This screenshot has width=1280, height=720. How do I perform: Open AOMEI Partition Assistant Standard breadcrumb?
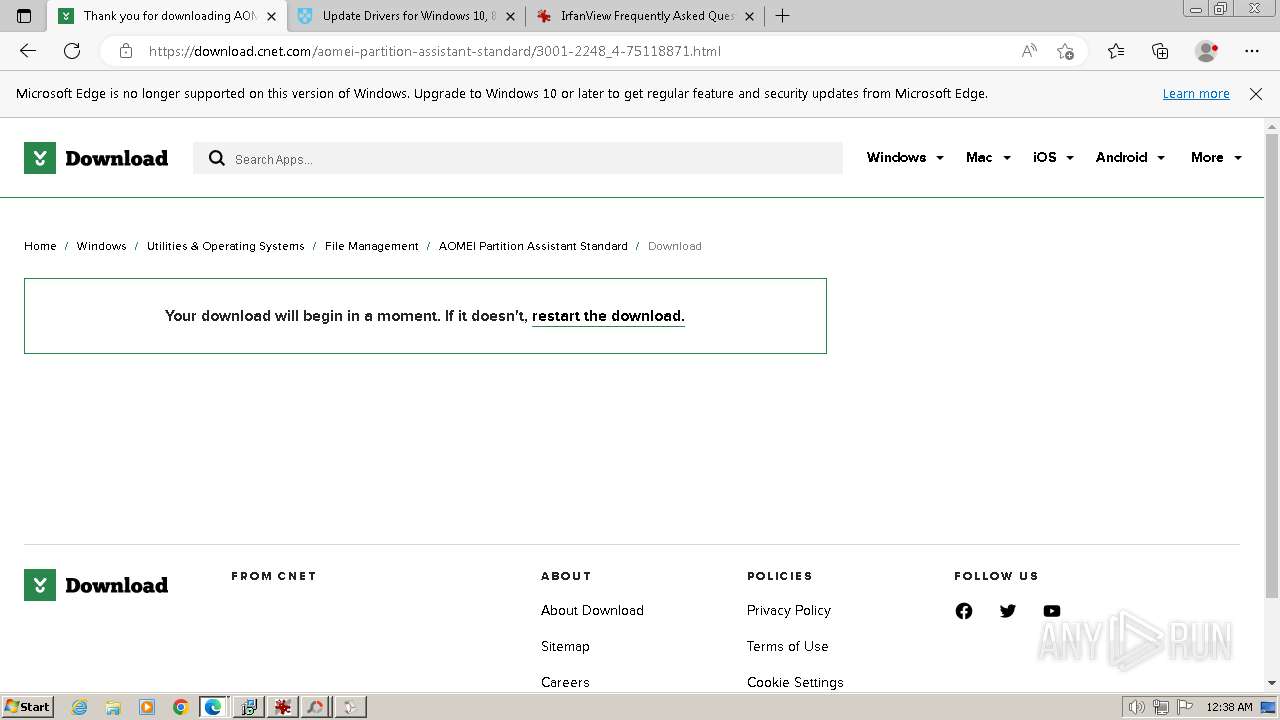tap(533, 246)
